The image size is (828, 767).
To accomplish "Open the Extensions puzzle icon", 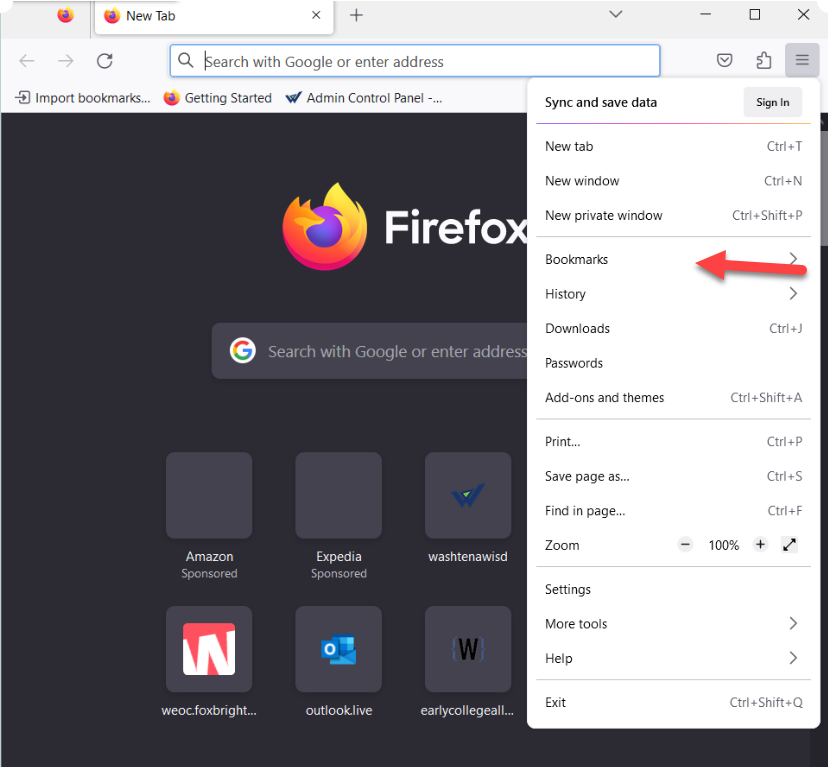I will click(x=764, y=60).
